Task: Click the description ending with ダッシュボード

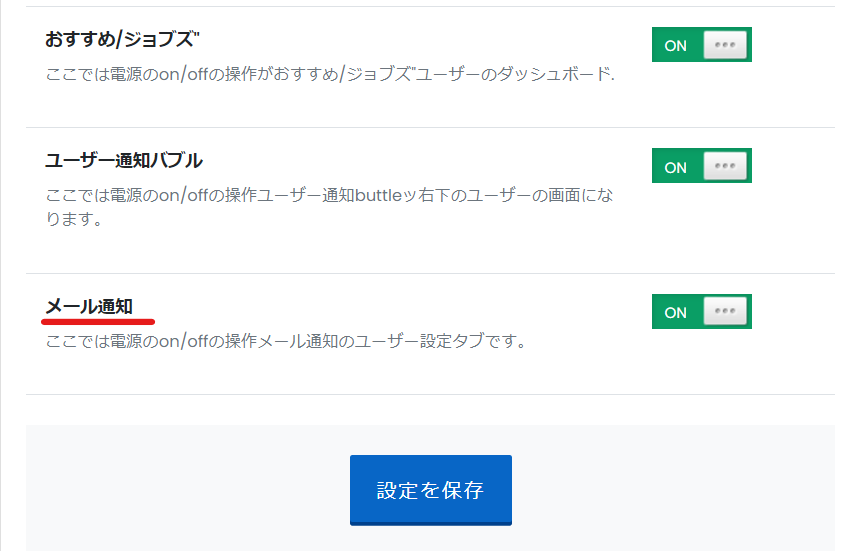Action: point(330,74)
